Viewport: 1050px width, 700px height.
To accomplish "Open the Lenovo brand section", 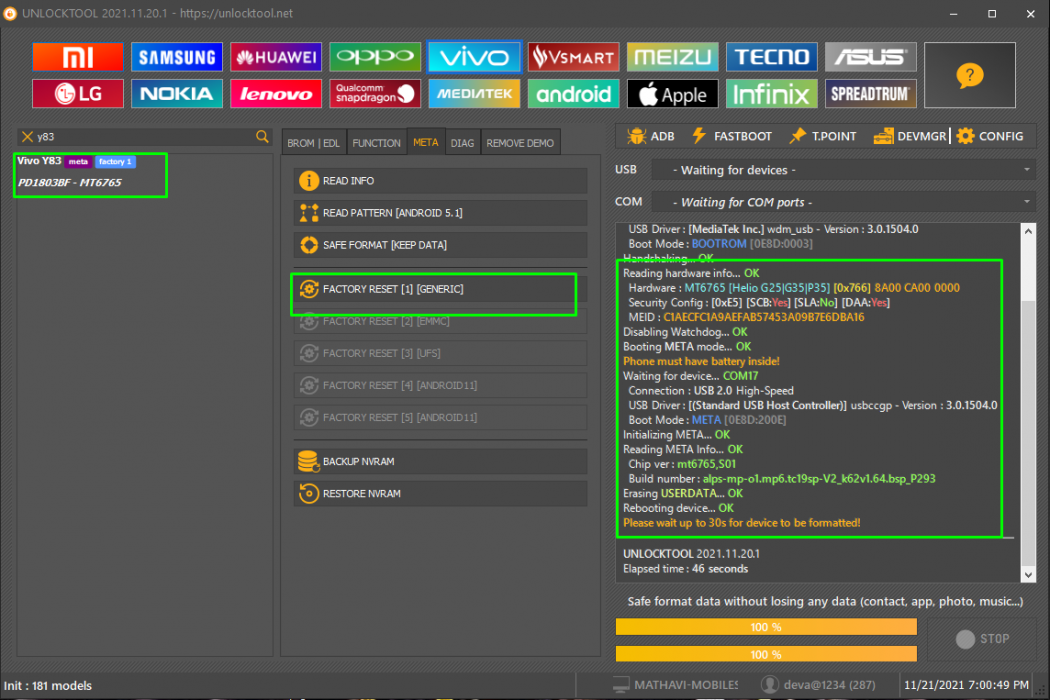I will coord(276,94).
